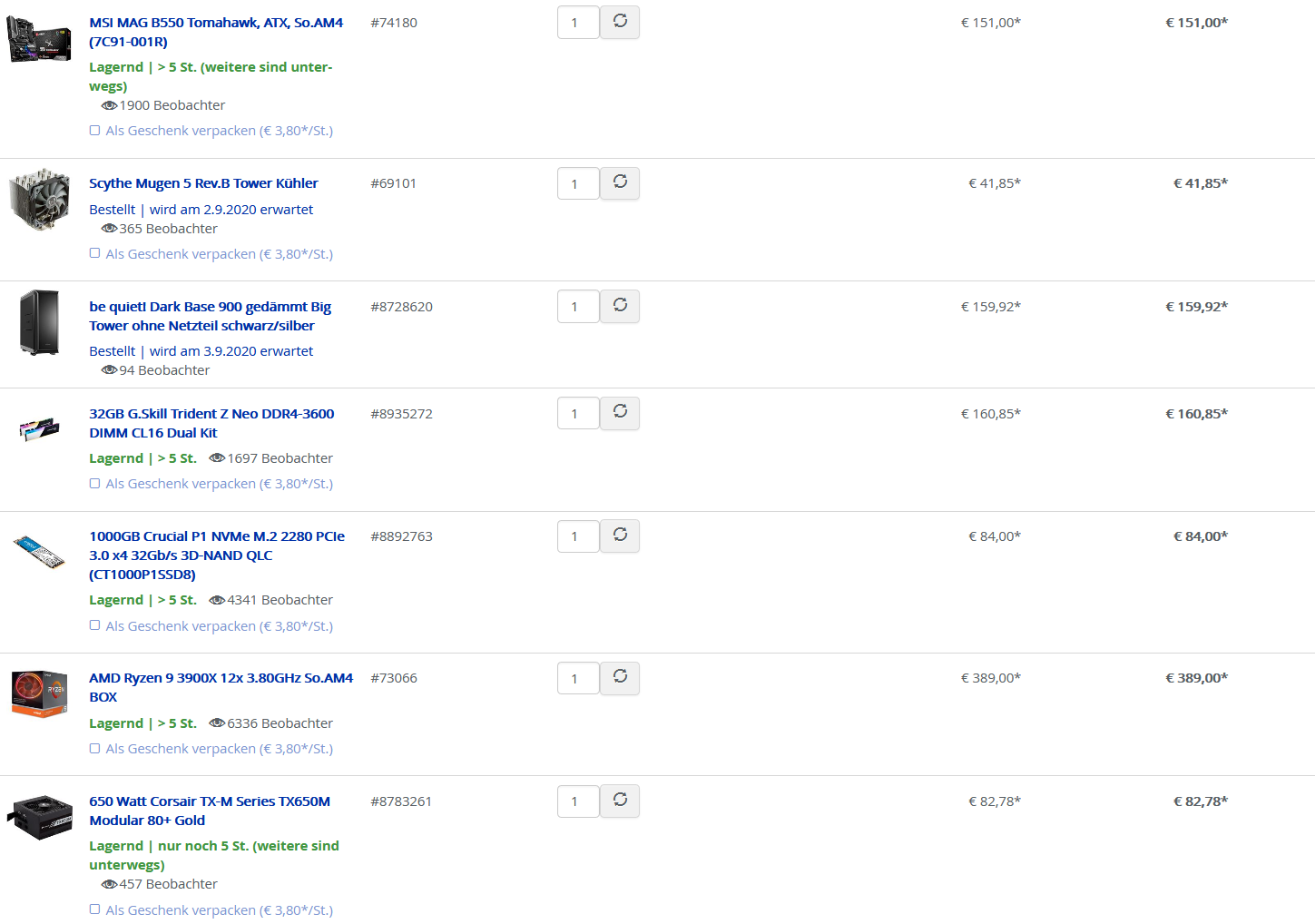The image size is (1315, 924).
Task: Click Corsair power supply thumbnail
Action: 39,817
